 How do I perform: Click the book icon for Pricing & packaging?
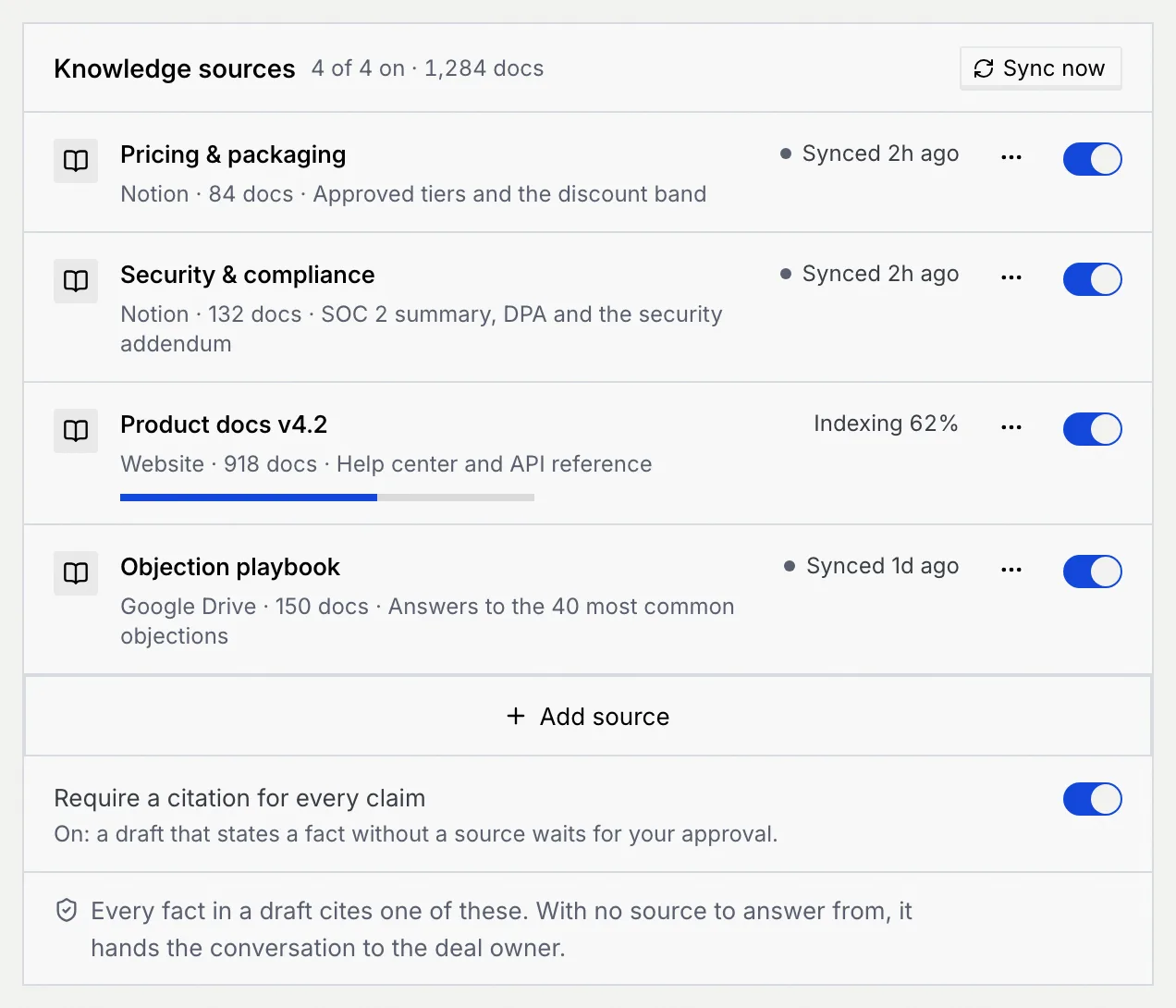click(76, 161)
